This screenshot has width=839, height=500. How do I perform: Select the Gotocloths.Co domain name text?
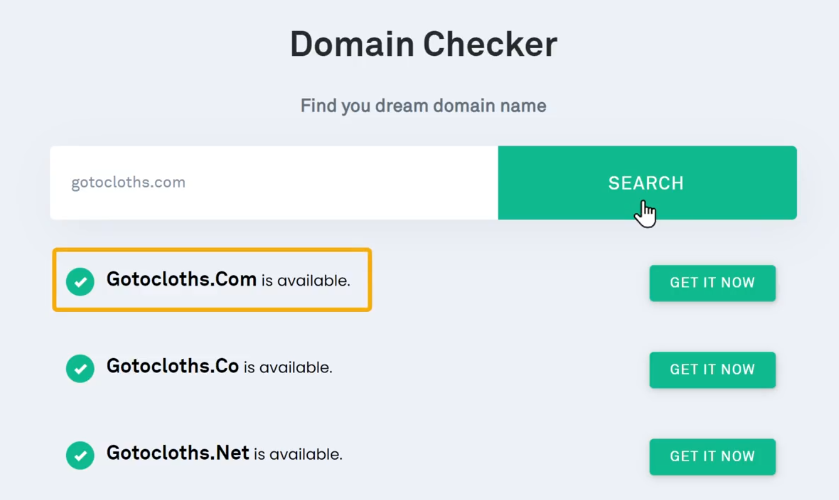point(172,366)
